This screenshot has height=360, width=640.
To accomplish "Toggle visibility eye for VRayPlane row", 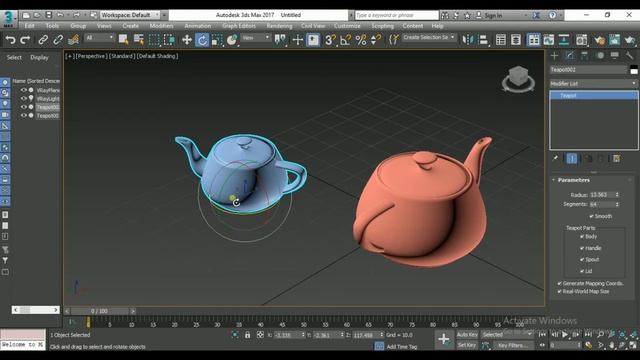I will [23, 90].
